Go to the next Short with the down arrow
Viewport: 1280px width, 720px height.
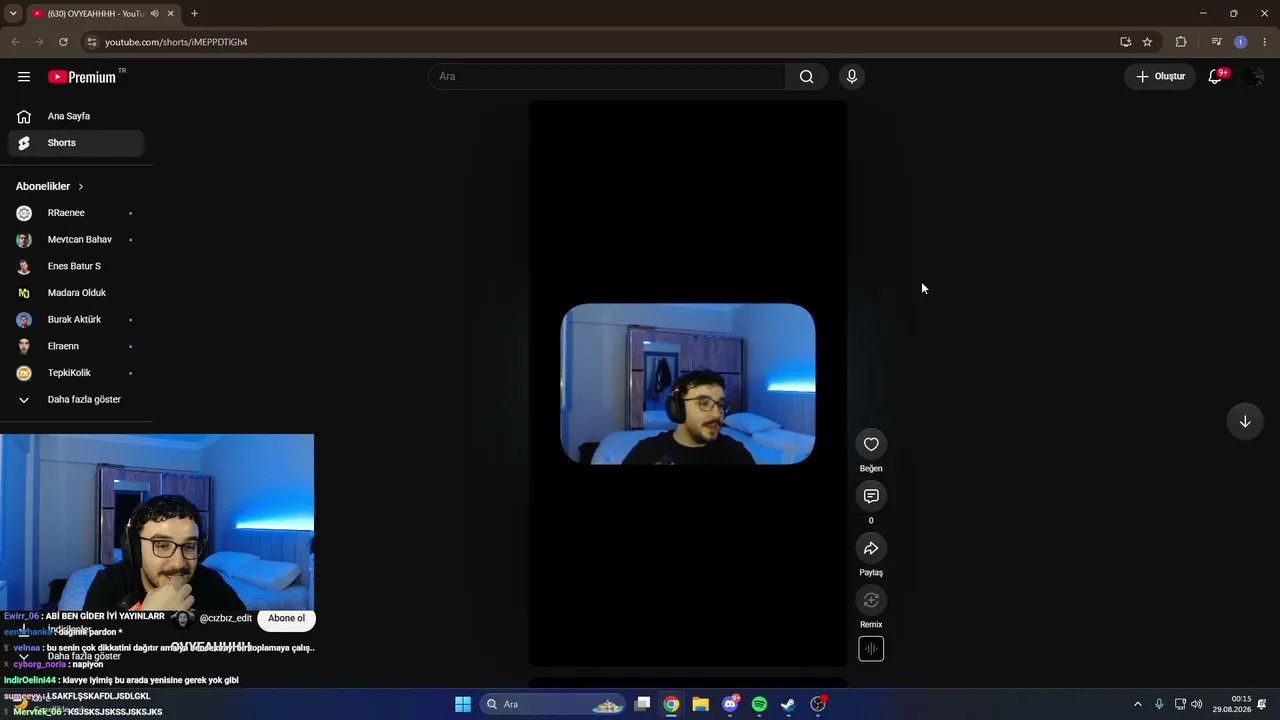tap(1245, 422)
